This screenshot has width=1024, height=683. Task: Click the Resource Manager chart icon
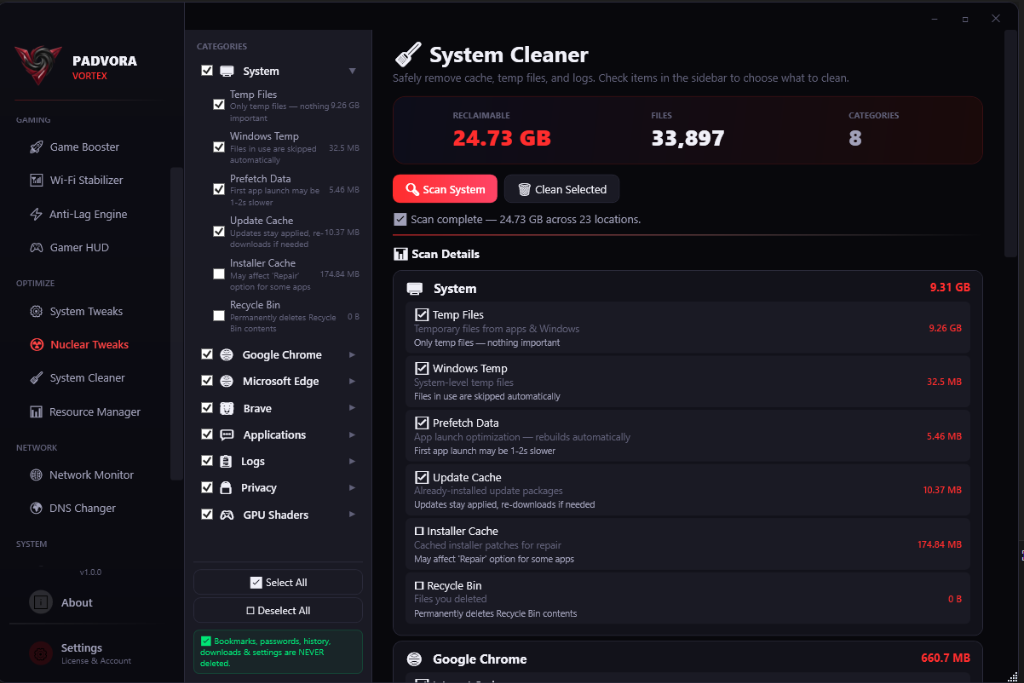click(37, 412)
